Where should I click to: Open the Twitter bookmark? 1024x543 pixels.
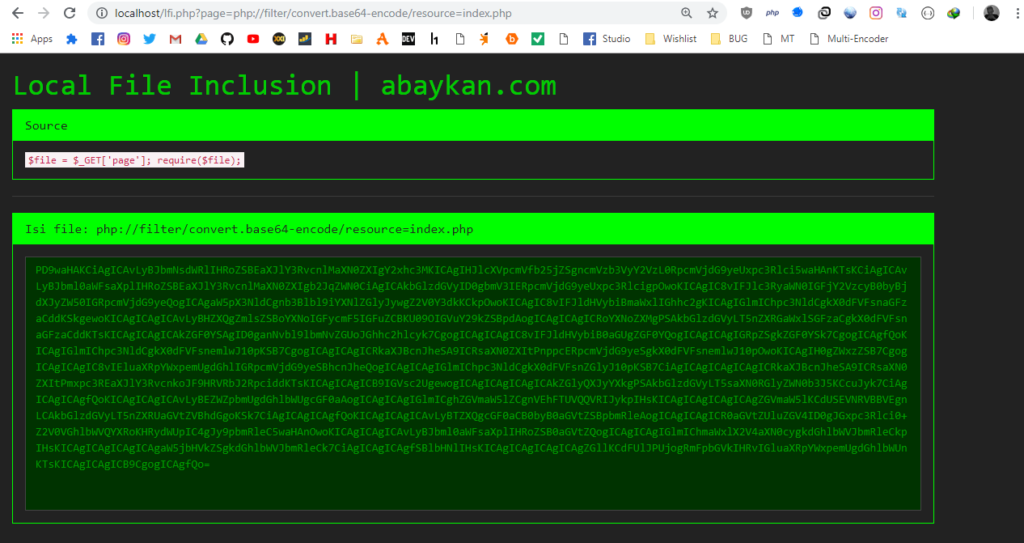click(x=150, y=39)
